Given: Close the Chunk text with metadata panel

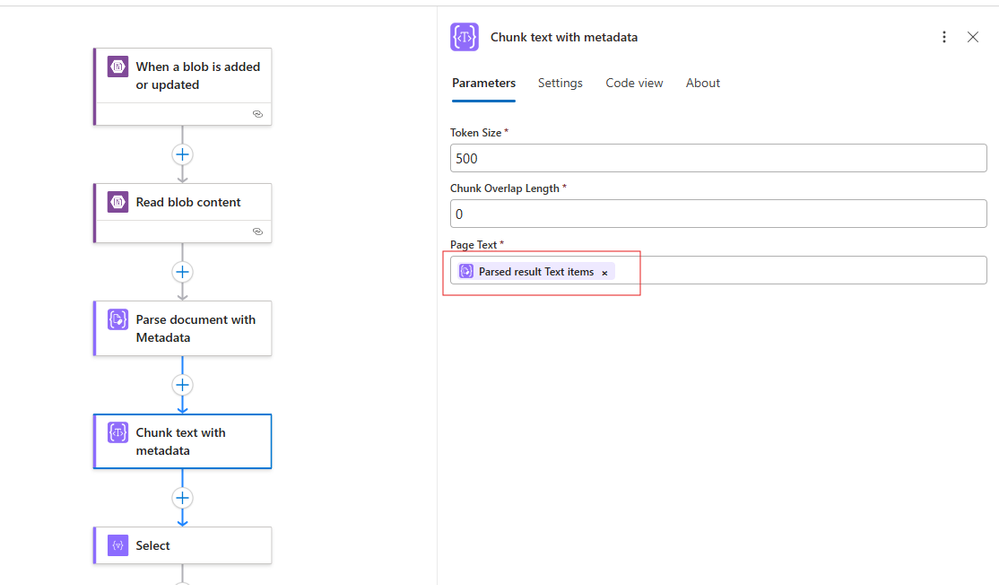Looking at the screenshot, I should coord(973,37).
